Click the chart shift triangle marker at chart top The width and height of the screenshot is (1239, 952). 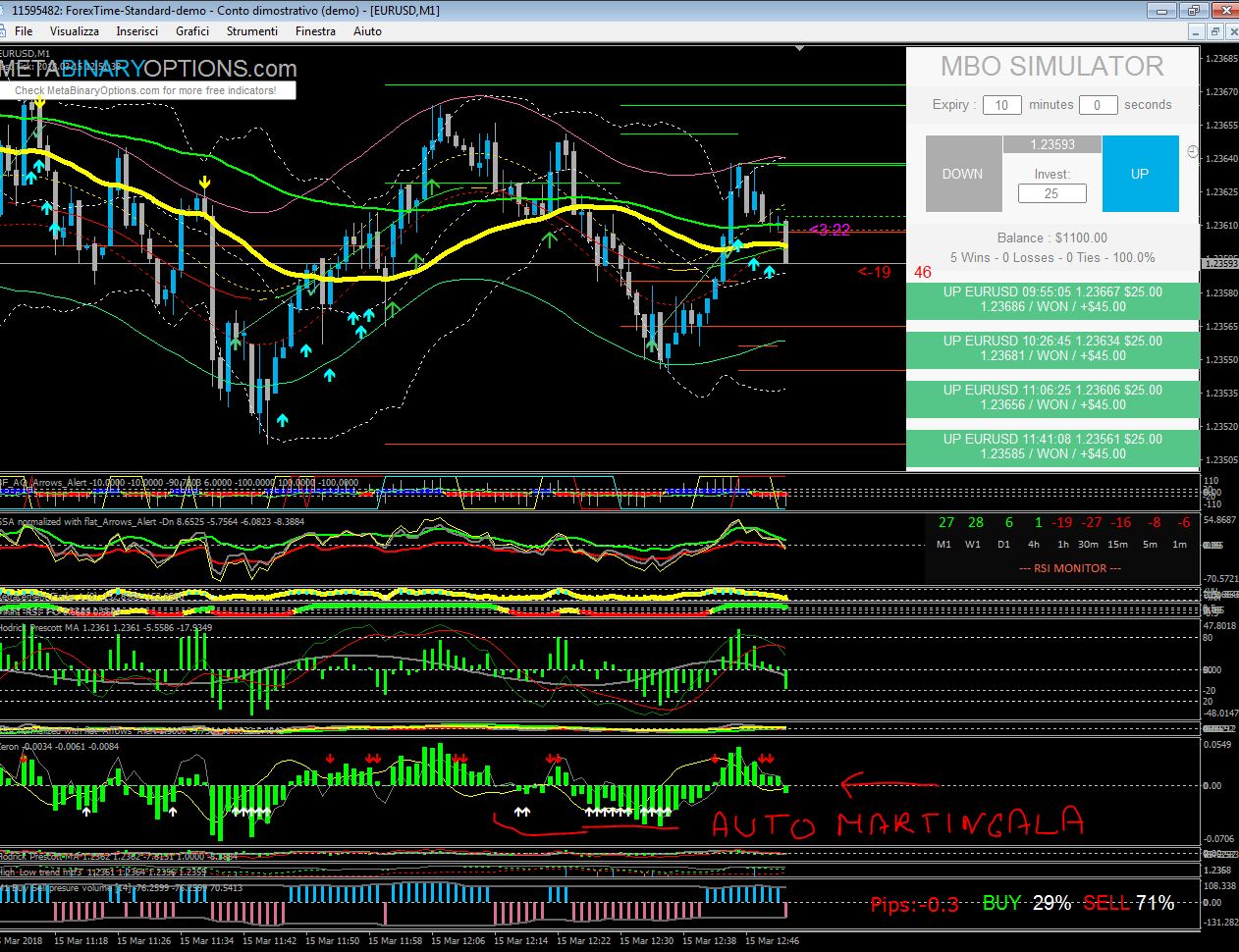[x=800, y=48]
